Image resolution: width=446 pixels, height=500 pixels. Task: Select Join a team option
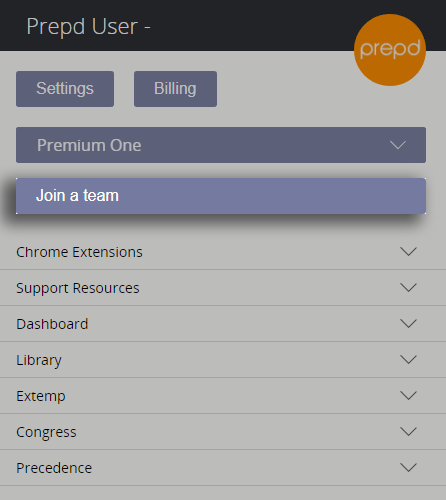pyautogui.click(x=221, y=196)
